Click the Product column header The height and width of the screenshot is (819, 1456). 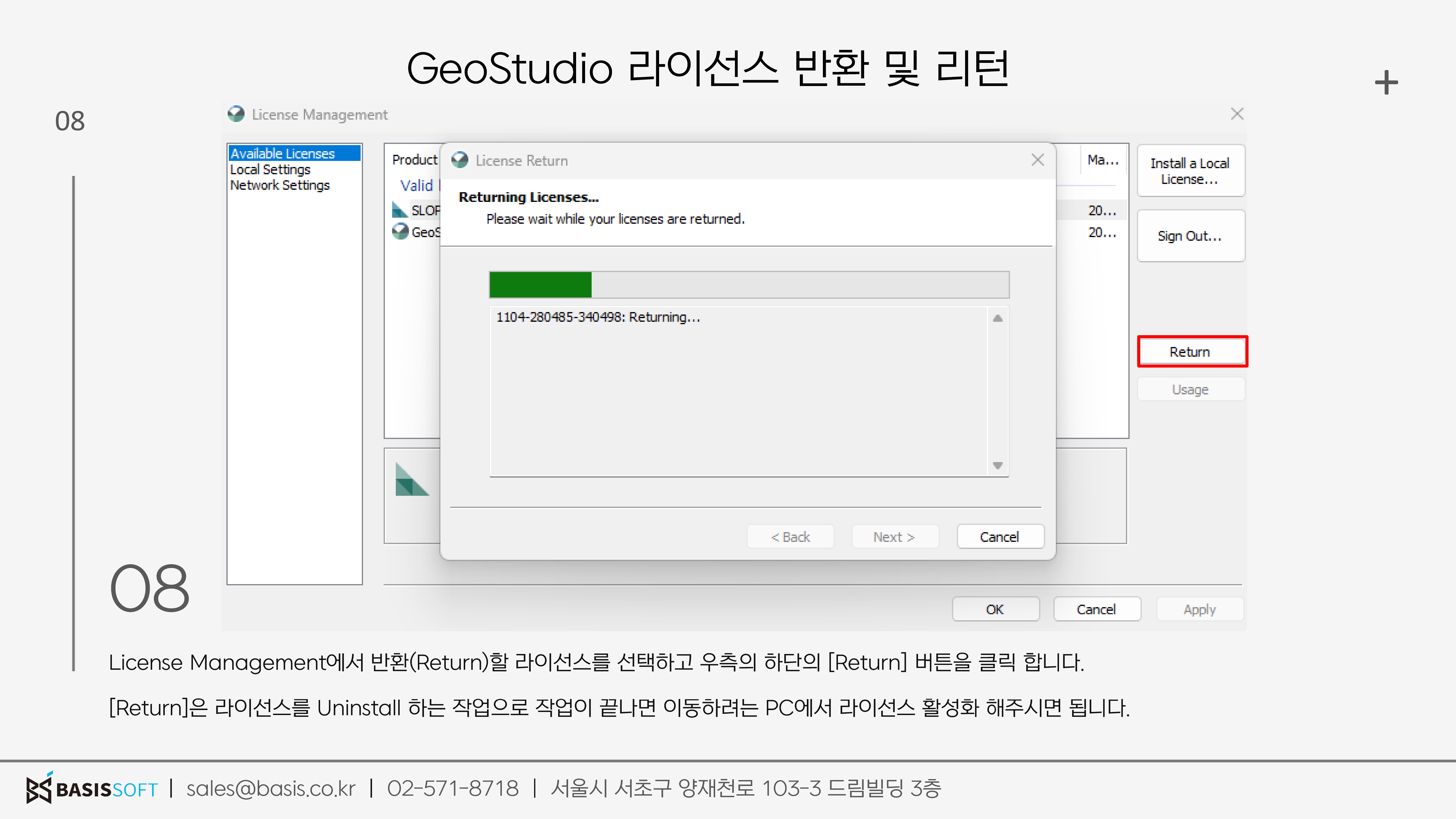415,160
